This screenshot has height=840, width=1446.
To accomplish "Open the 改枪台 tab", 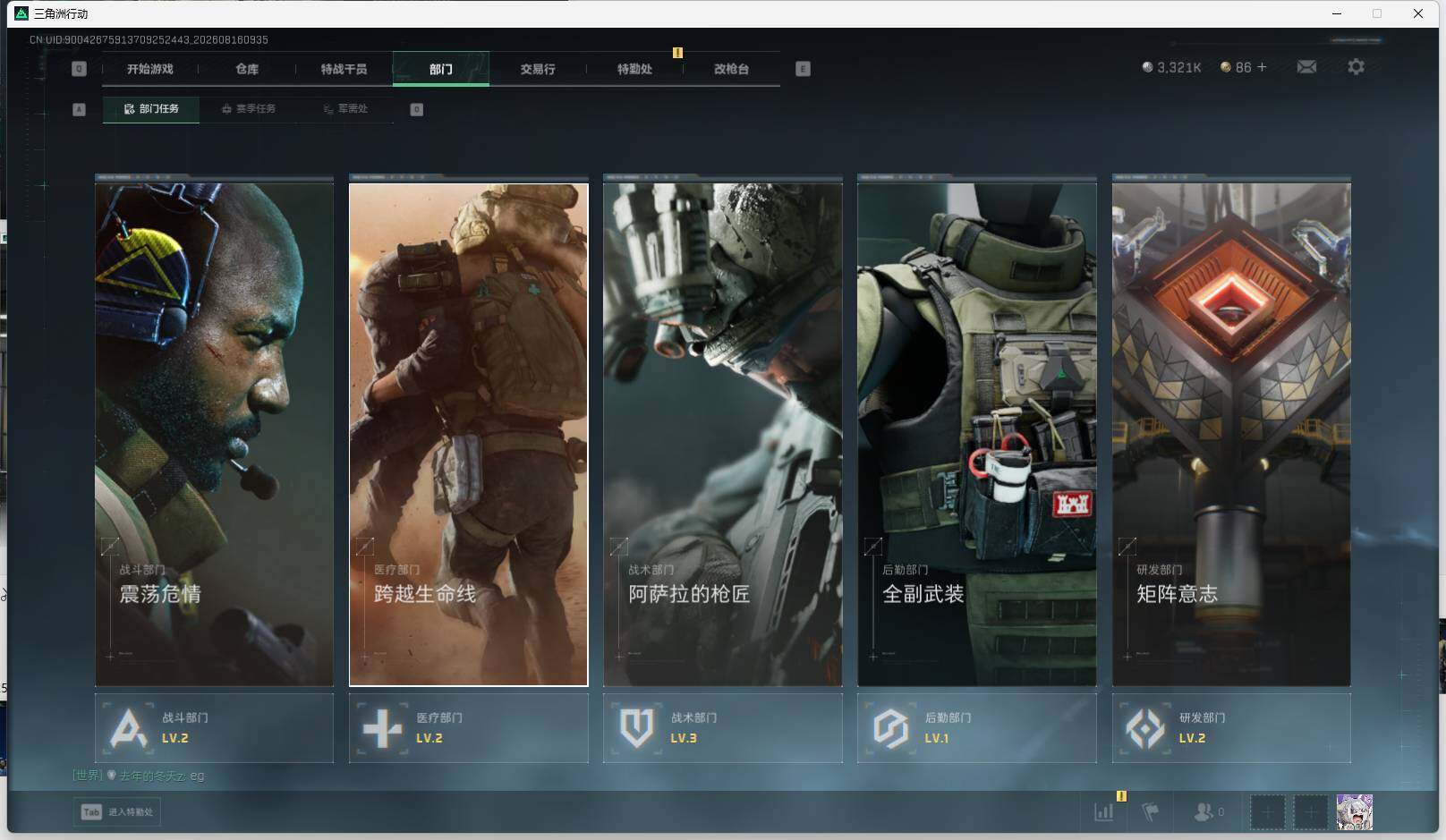I will pos(731,69).
